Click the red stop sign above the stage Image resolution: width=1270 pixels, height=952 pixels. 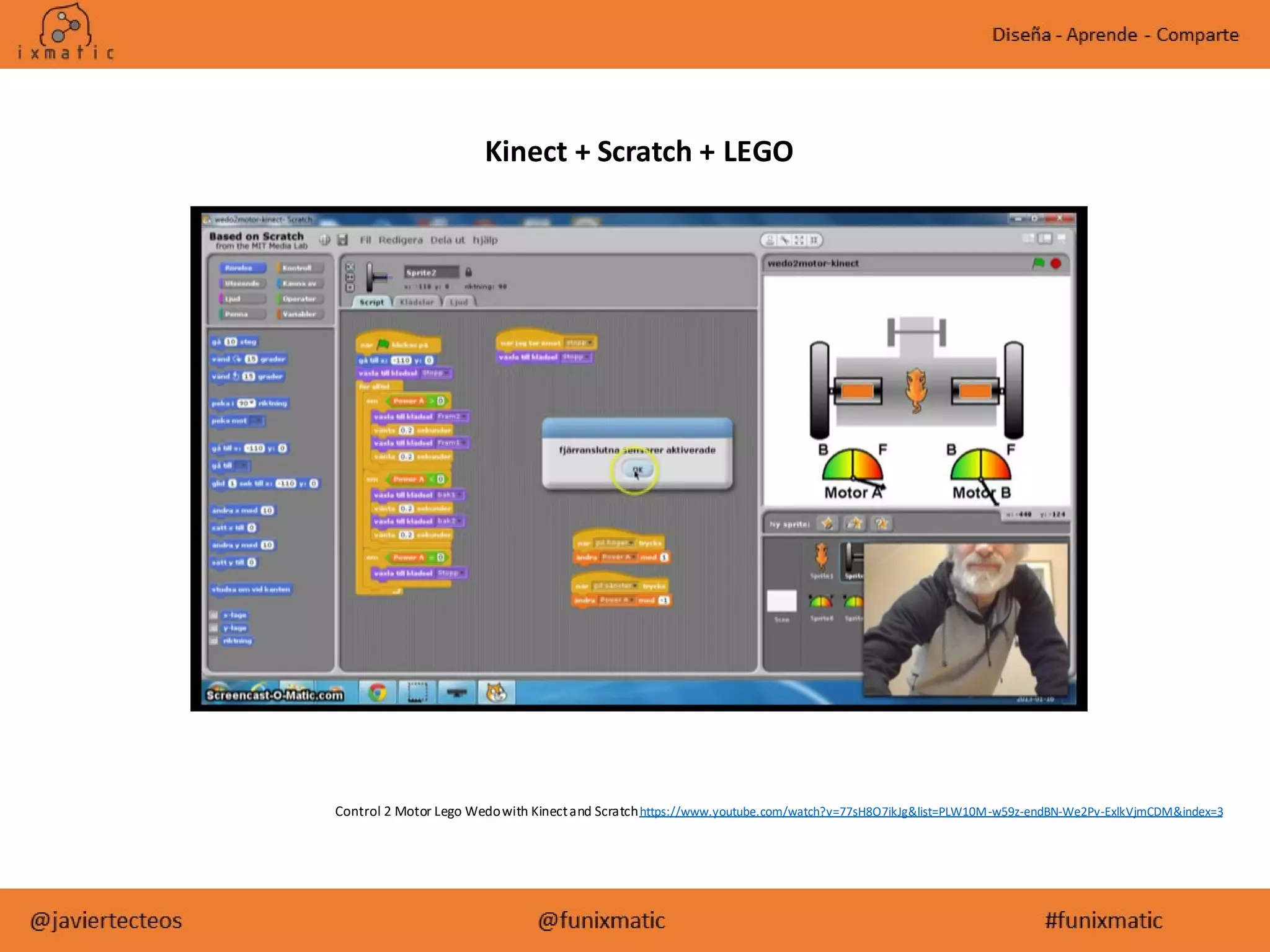click(1056, 263)
